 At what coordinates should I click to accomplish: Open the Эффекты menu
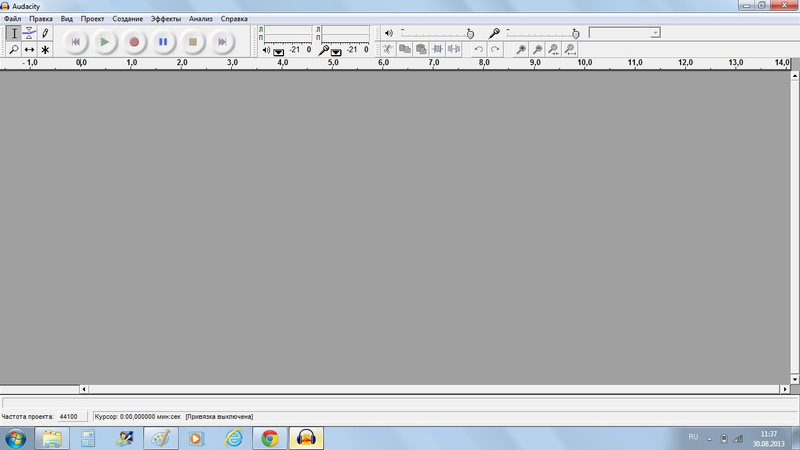coord(166,19)
